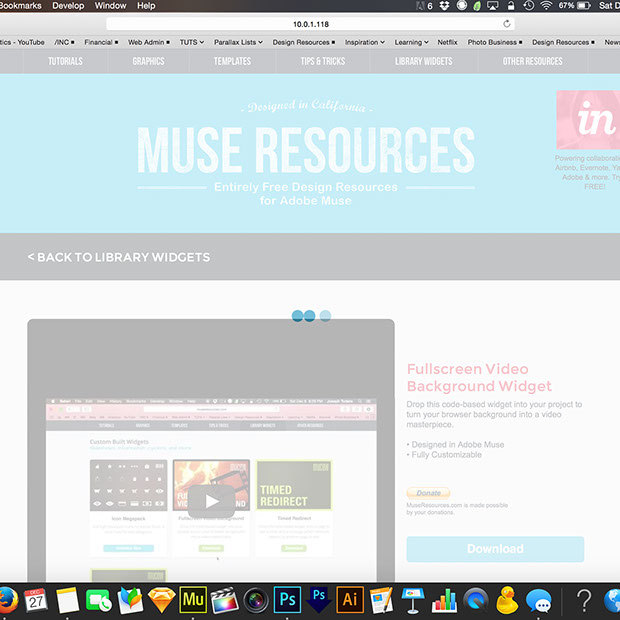Open the Tips & Tricks nav tab
620x620 pixels.
323,61
